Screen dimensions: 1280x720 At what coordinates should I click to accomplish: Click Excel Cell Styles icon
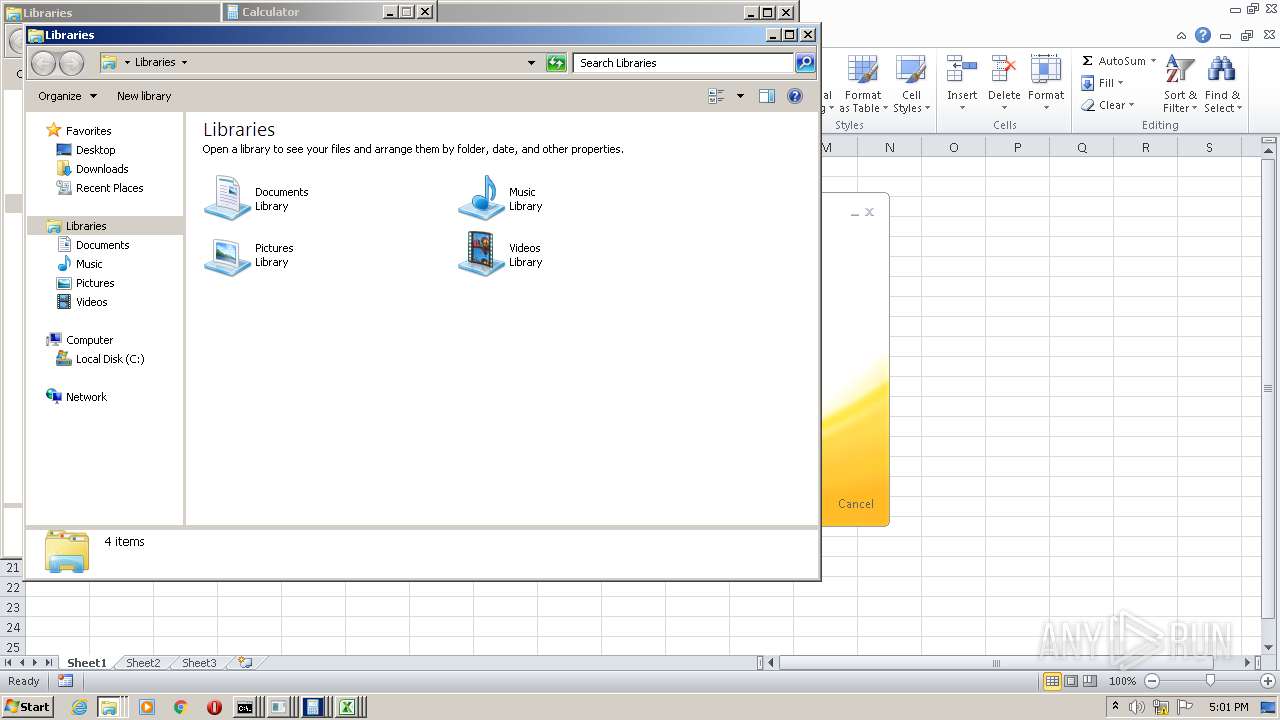[x=910, y=85]
